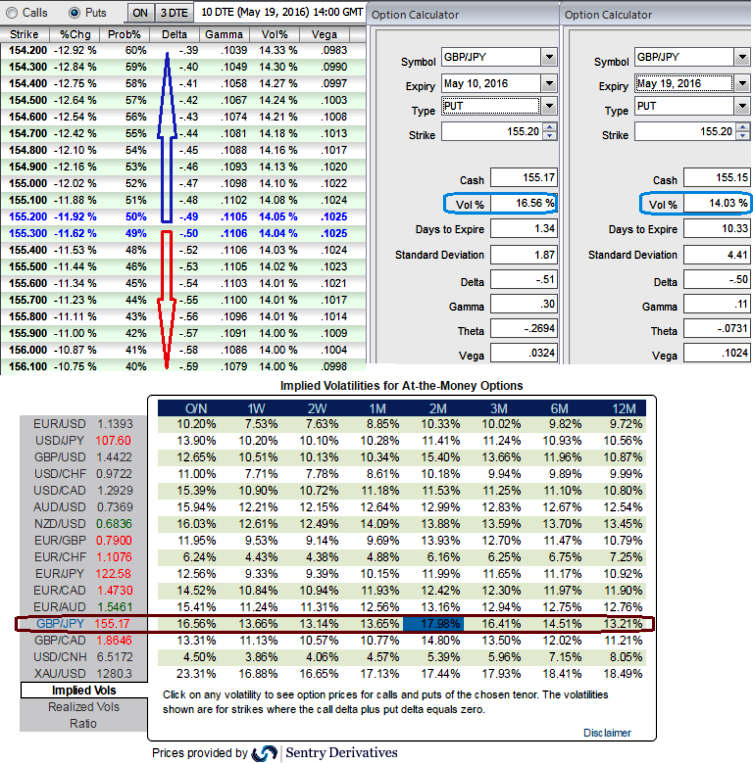Click Days to Expire field showing 10.33
This screenshot has width=753, height=764.
pyautogui.click(x=716, y=229)
